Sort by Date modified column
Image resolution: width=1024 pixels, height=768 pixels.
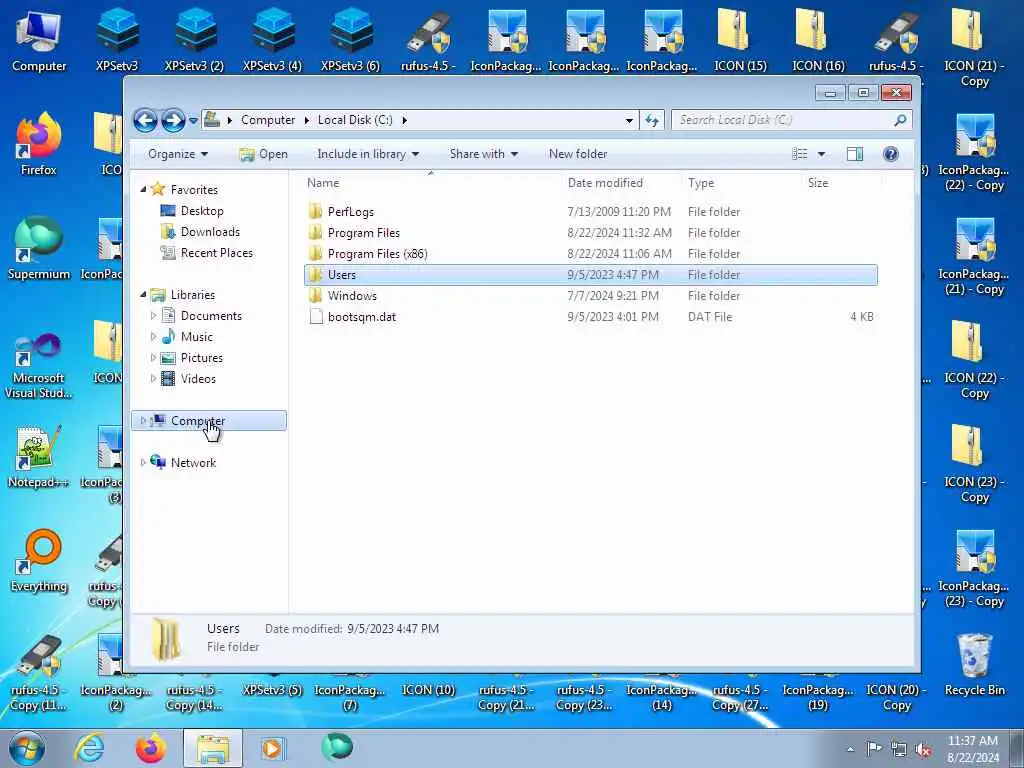tap(620, 183)
